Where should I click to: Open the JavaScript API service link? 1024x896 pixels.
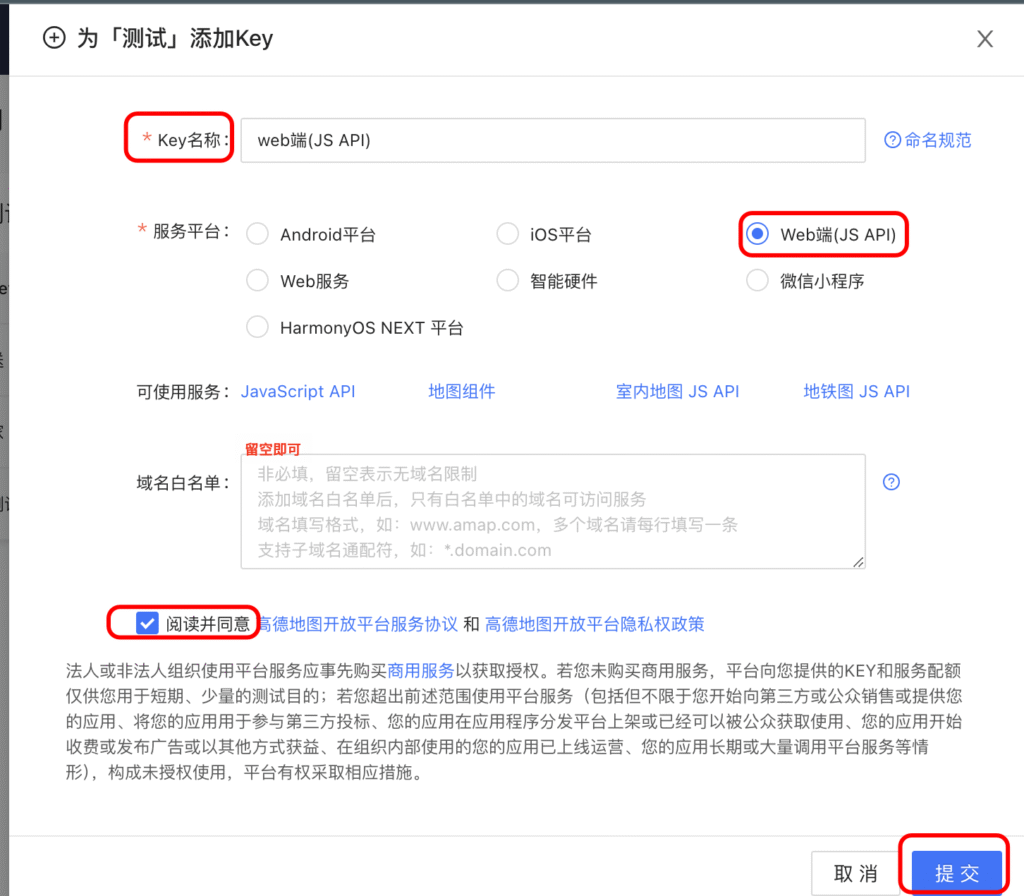coord(298,391)
